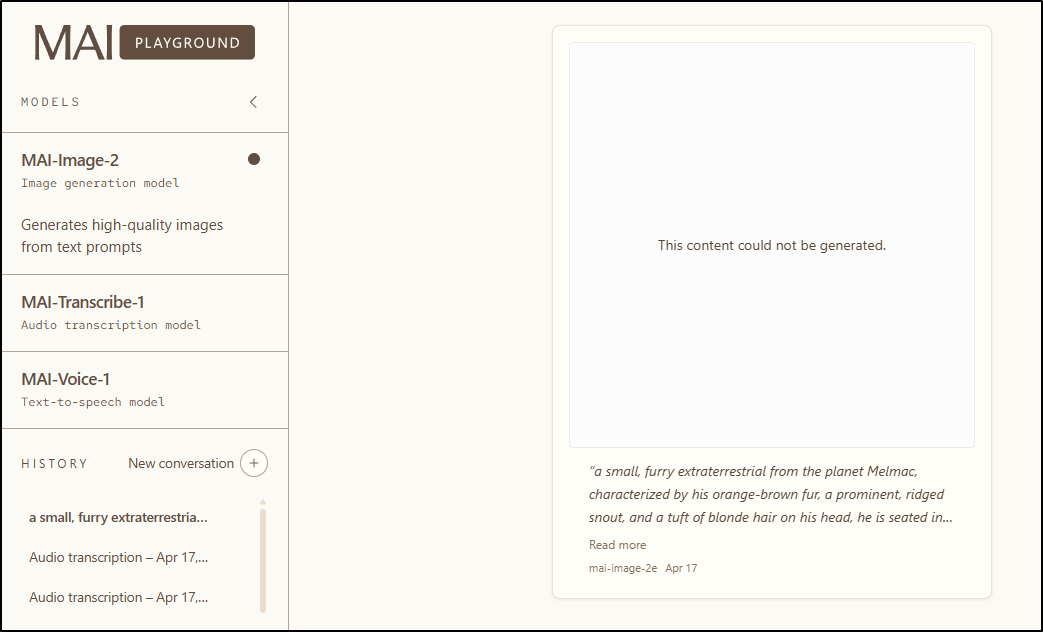The height and width of the screenshot is (632, 1043).
Task: Click the Playground badge
Action: (x=187, y=43)
